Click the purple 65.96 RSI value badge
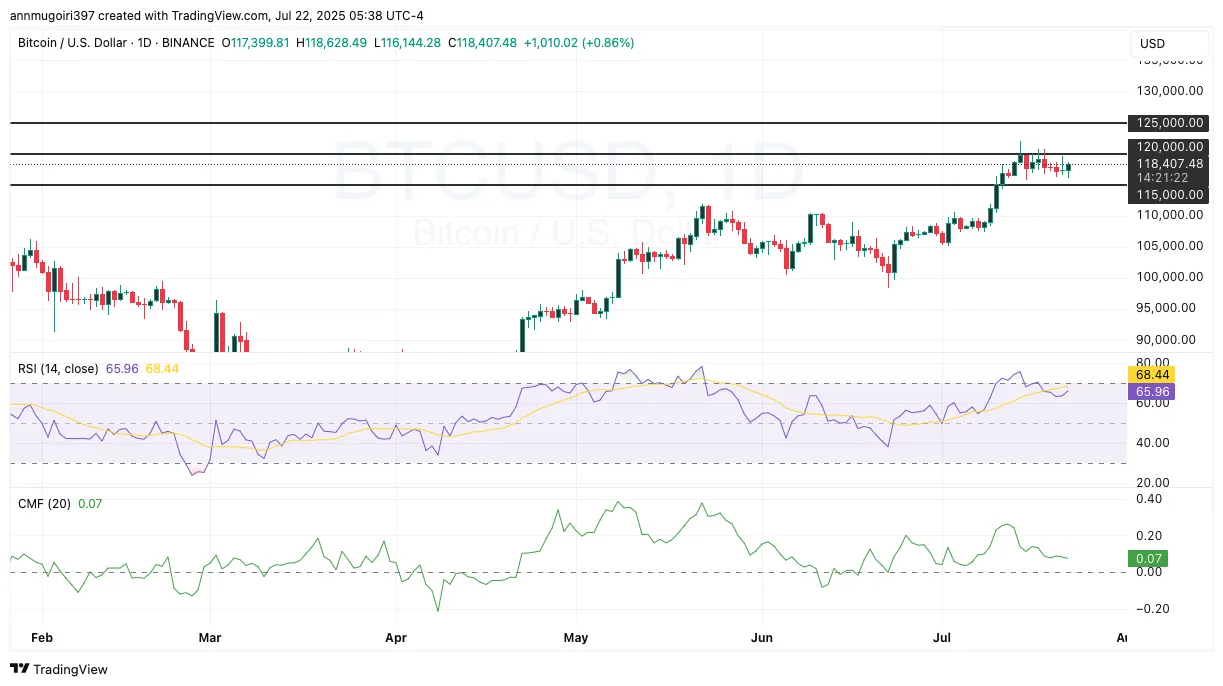 pyautogui.click(x=1151, y=392)
